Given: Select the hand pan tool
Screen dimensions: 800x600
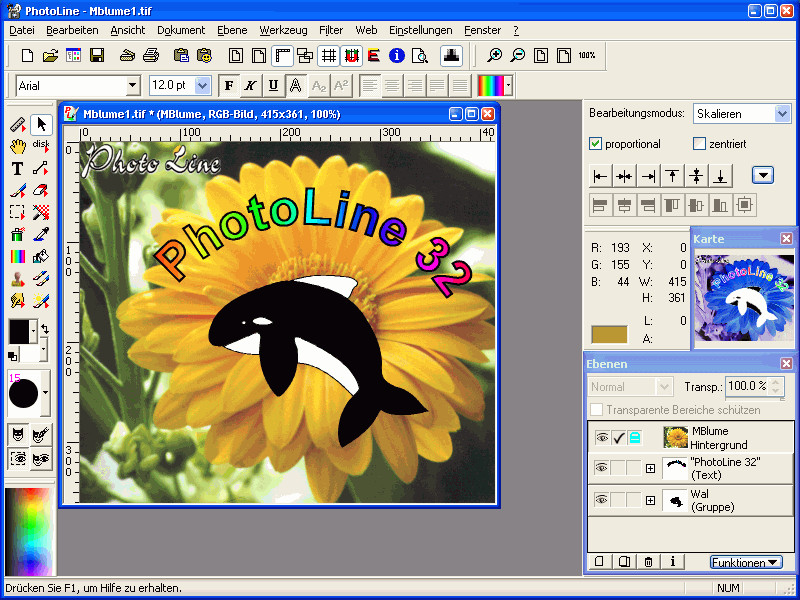Looking at the screenshot, I should tap(18, 146).
